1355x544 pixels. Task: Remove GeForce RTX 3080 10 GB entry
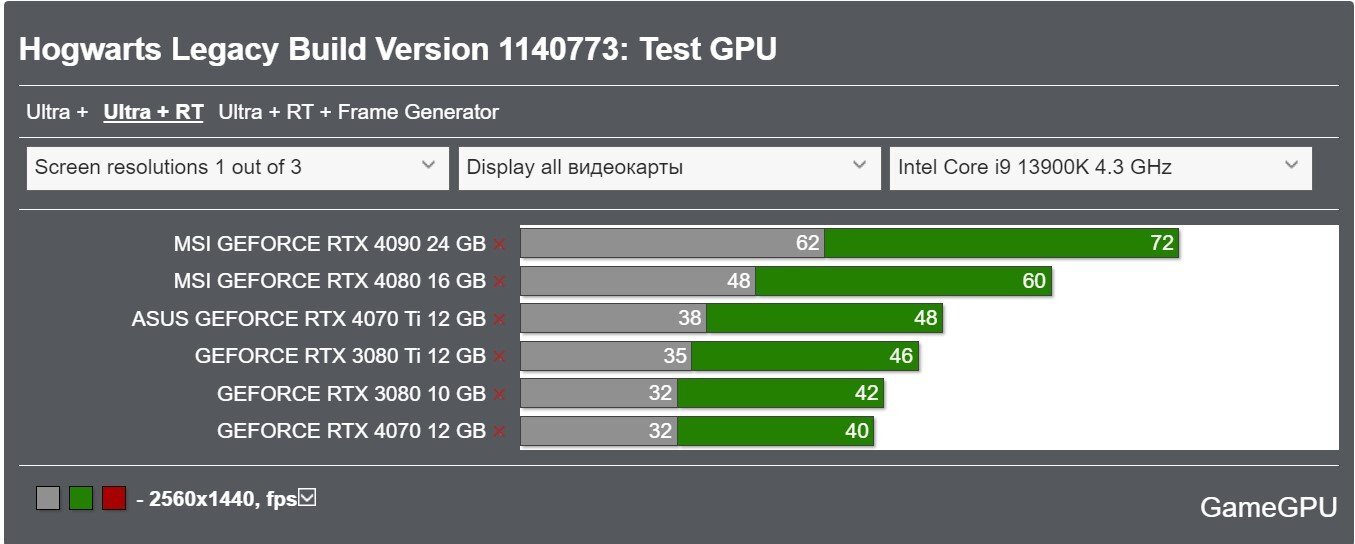[499, 394]
